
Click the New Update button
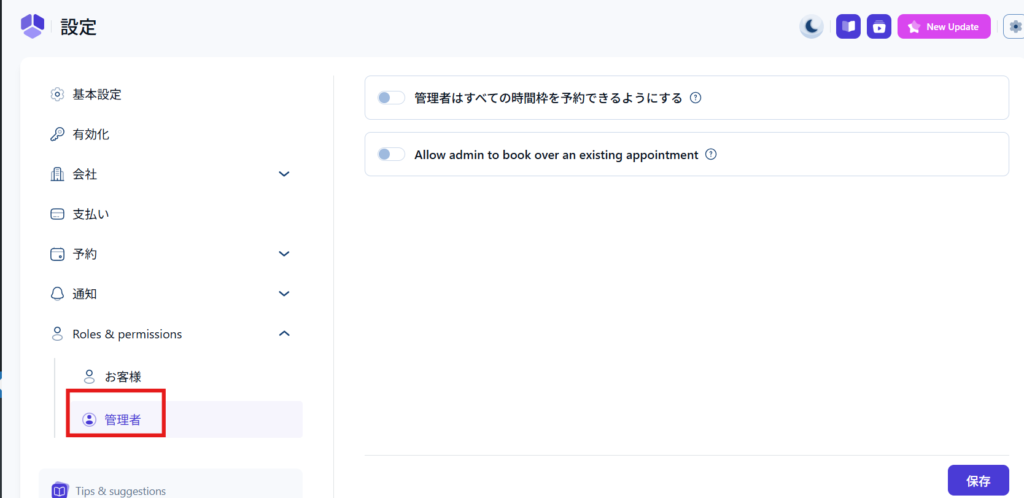click(x=943, y=27)
